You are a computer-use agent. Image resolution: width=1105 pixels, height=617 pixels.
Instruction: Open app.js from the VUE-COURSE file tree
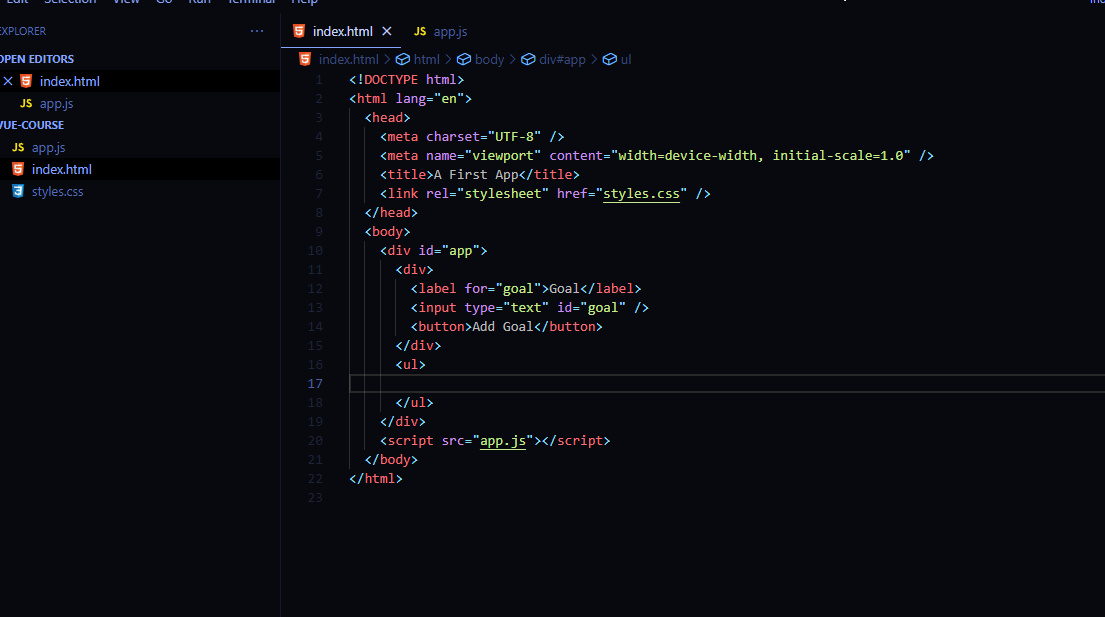tap(48, 147)
